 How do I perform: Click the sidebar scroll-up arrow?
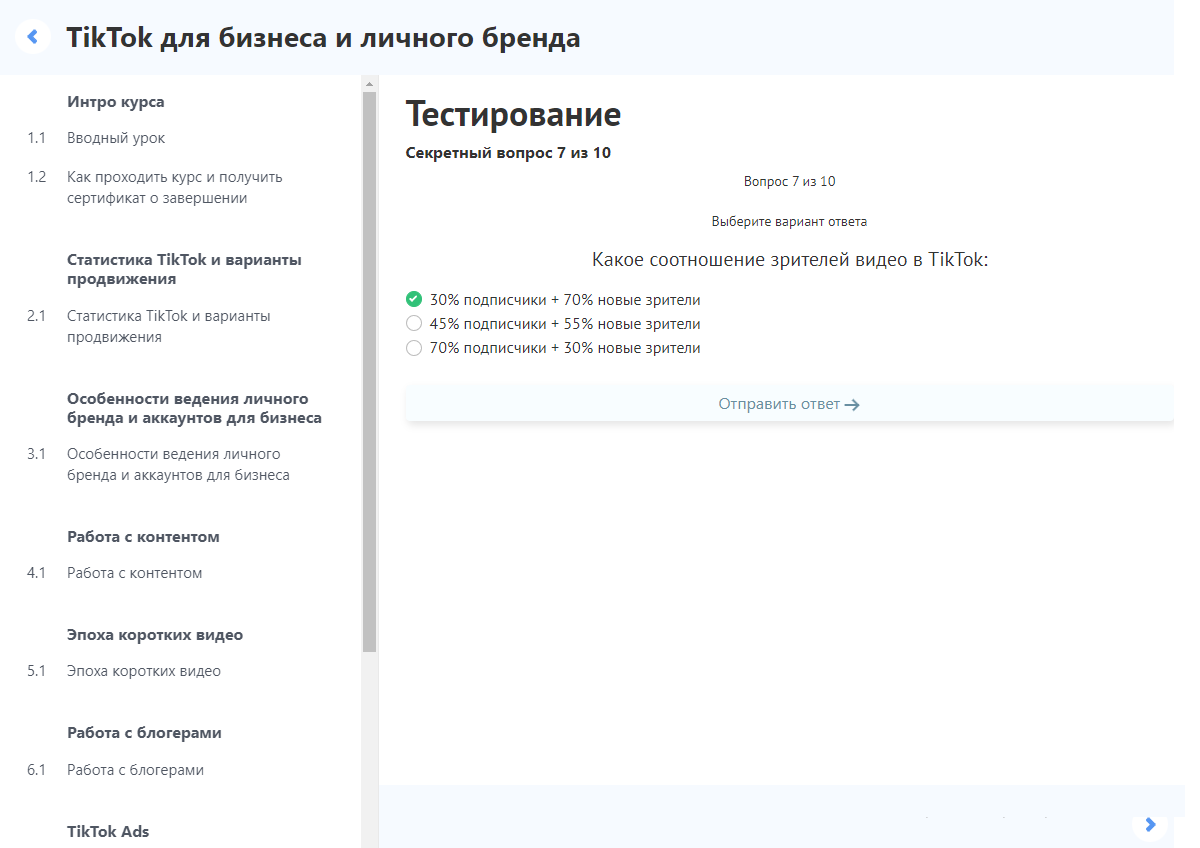coord(369,84)
